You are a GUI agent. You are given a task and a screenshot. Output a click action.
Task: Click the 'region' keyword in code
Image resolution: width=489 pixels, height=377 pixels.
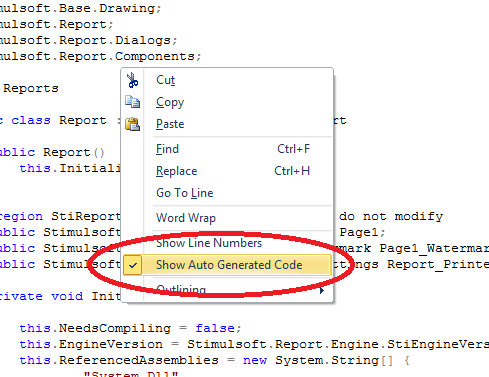coord(21,216)
